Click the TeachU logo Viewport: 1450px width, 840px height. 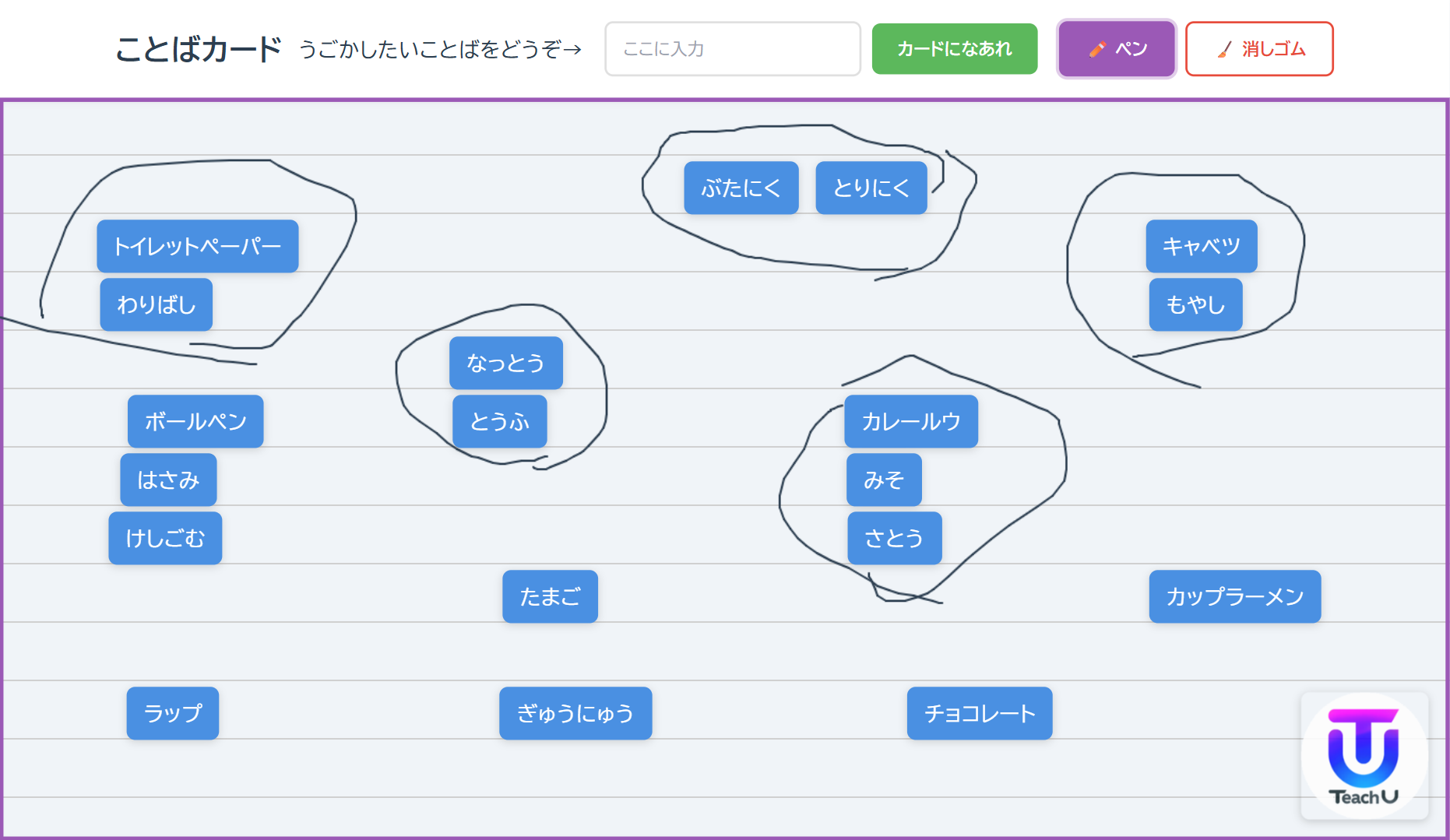1364,755
